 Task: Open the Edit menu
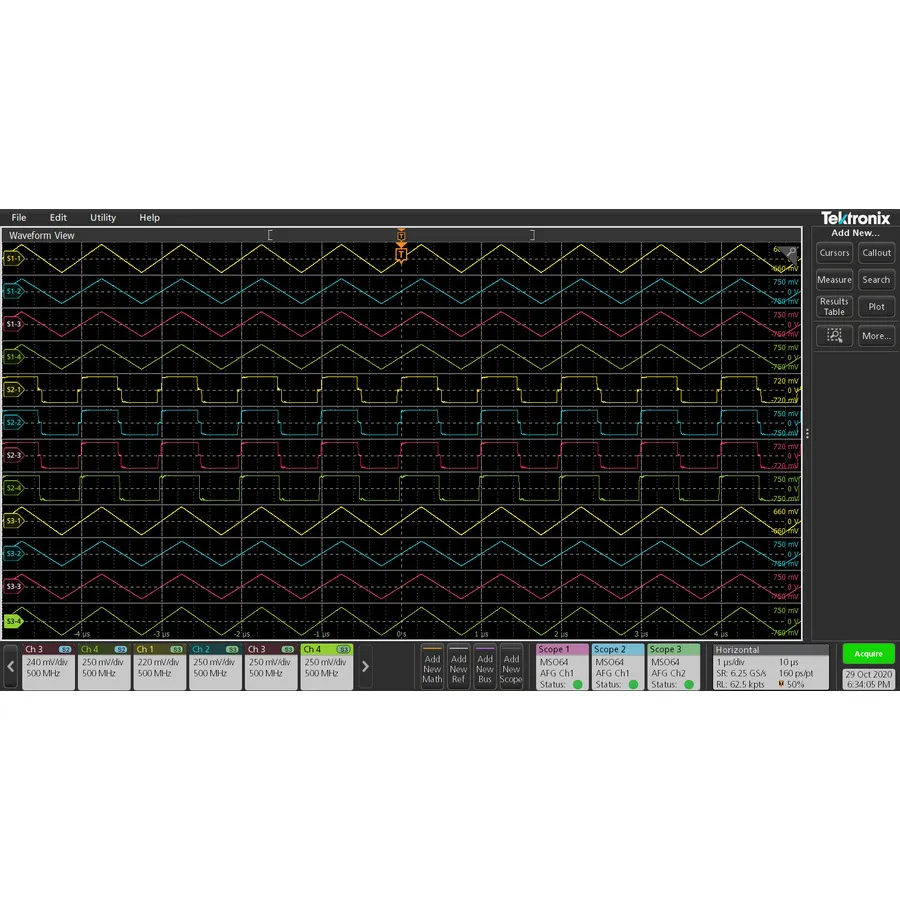(x=57, y=217)
